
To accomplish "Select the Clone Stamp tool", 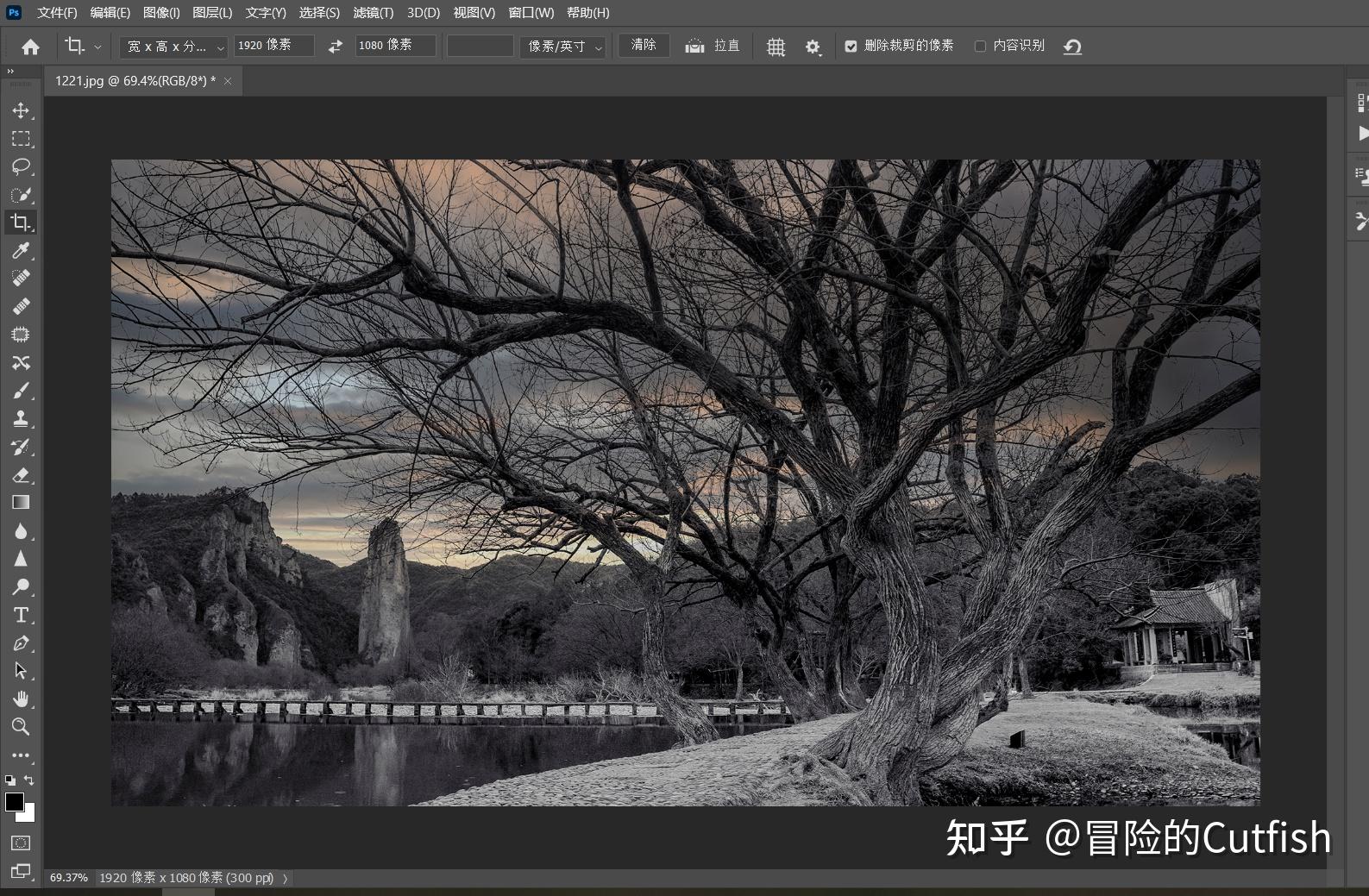I will pyautogui.click(x=21, y=419).
